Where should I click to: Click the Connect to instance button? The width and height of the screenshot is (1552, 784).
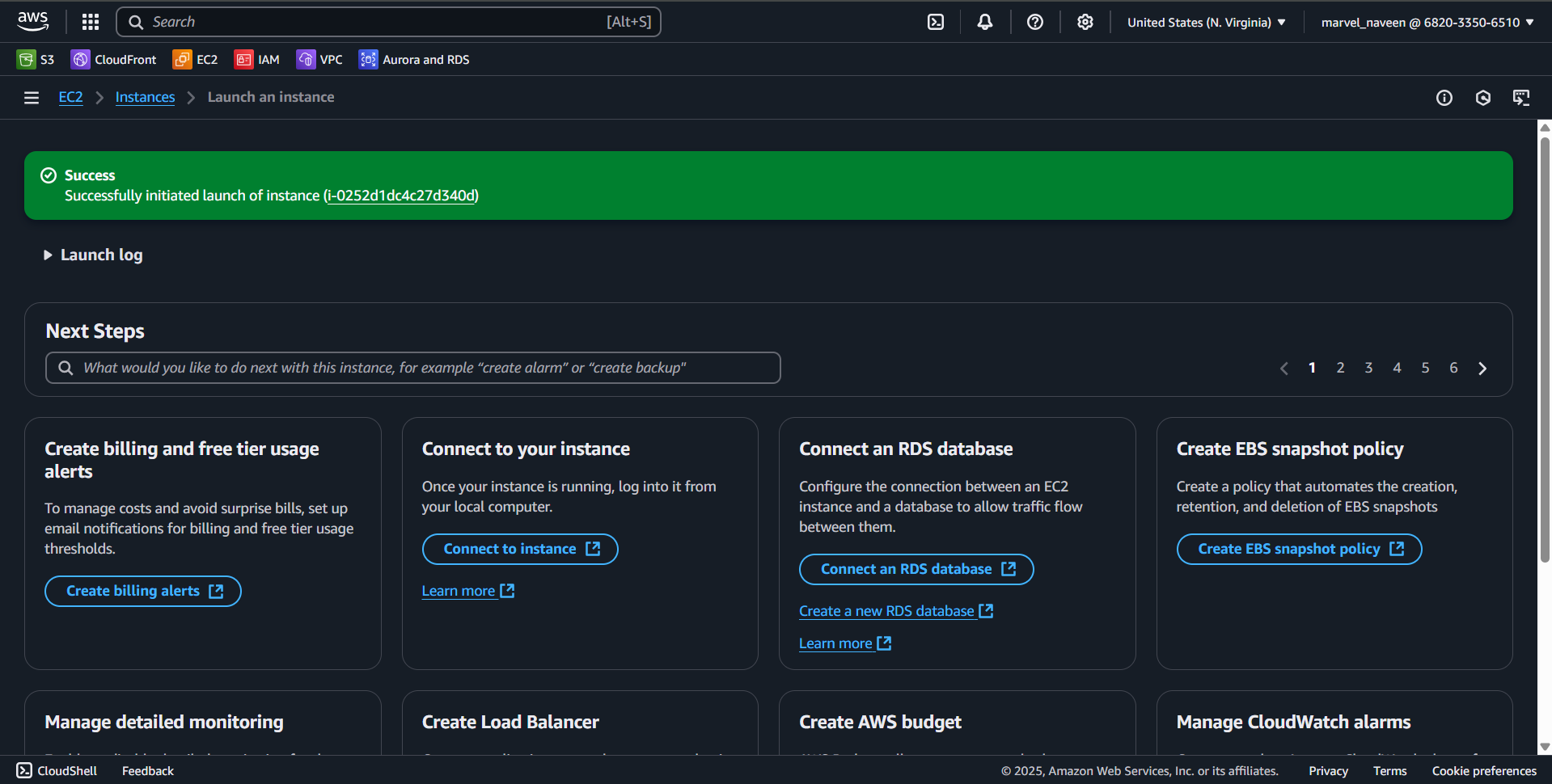coord(520,549)
